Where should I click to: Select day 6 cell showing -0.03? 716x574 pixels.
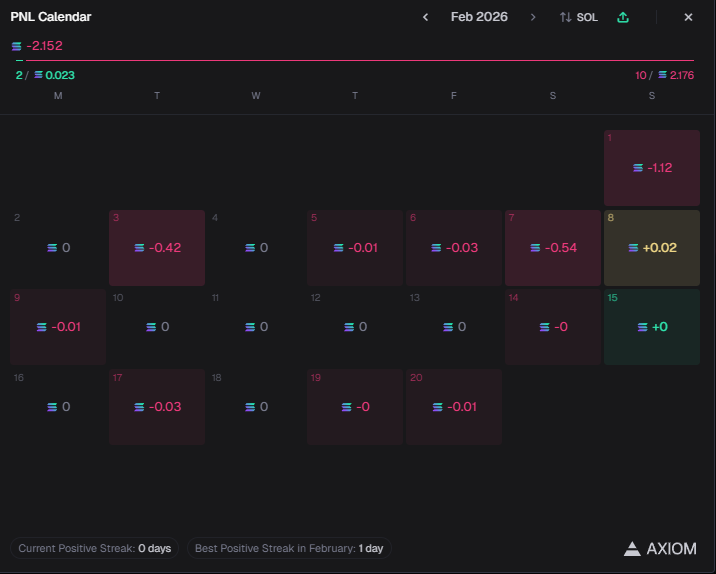pos(454,248)
